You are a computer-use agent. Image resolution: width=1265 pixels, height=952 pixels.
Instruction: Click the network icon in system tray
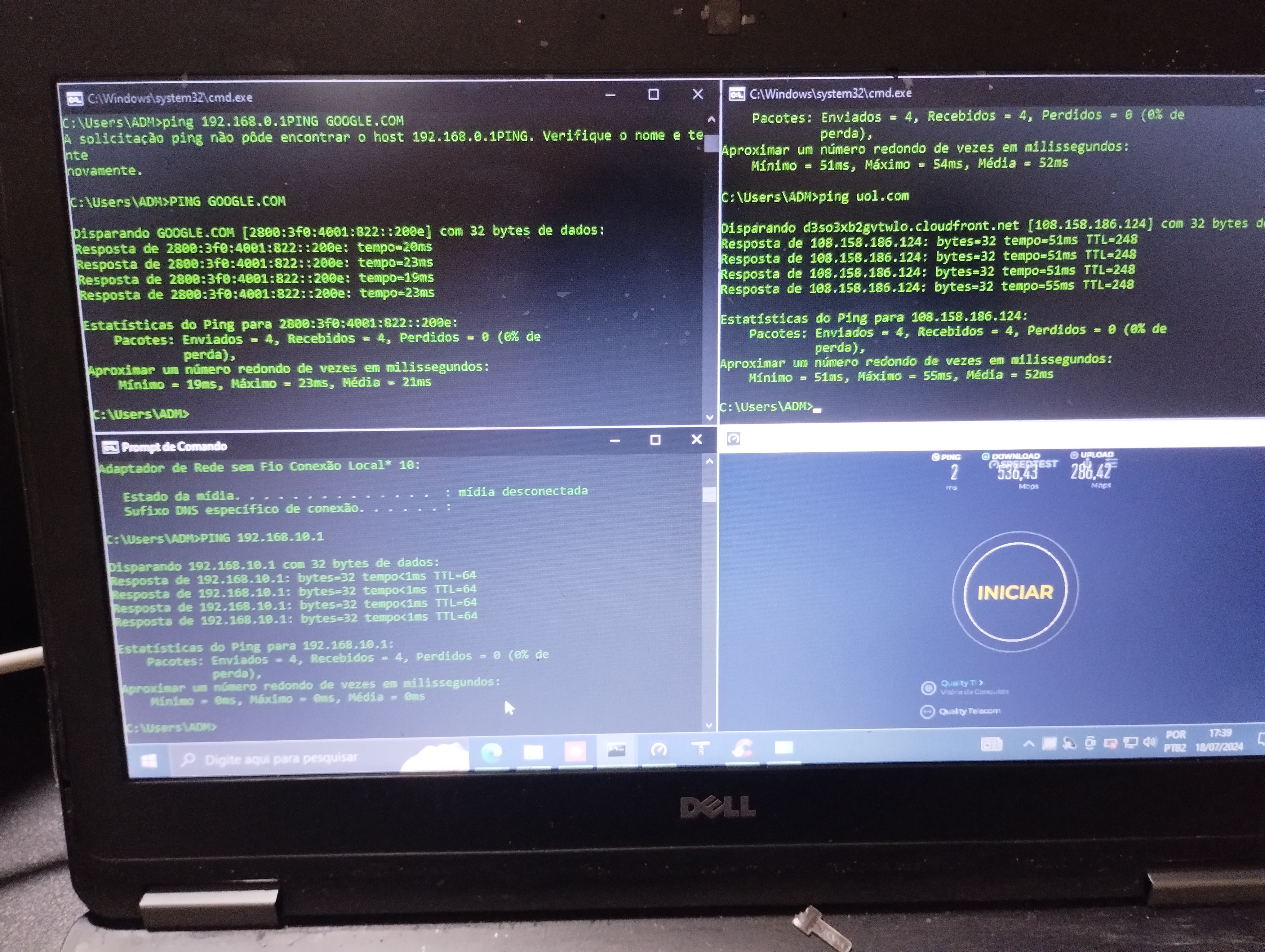(1130, 742)
